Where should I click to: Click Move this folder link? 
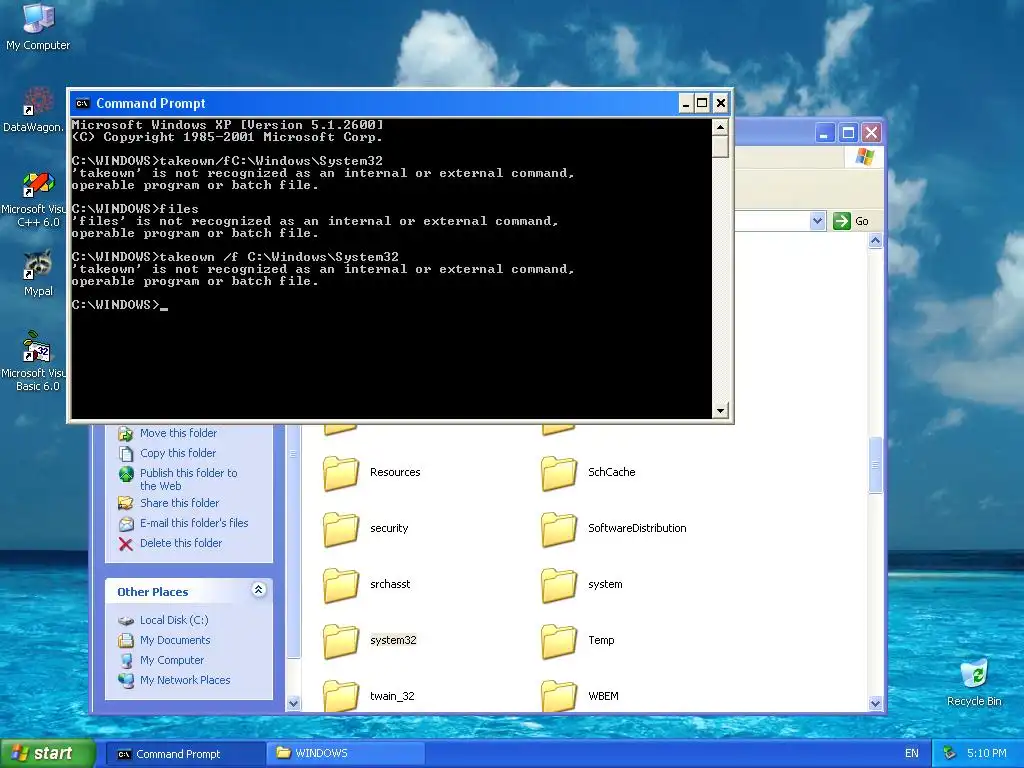pos(178,433)
